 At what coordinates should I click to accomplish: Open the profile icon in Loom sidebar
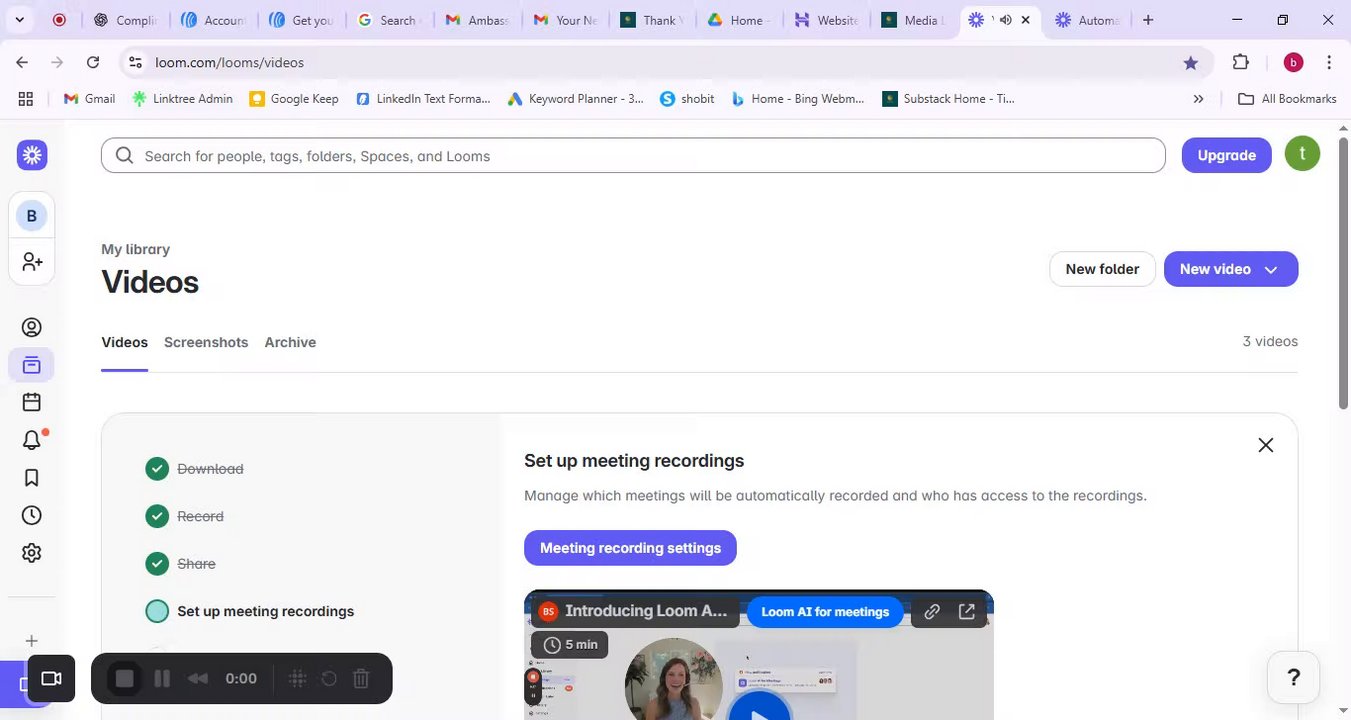(x=32, y=328)
